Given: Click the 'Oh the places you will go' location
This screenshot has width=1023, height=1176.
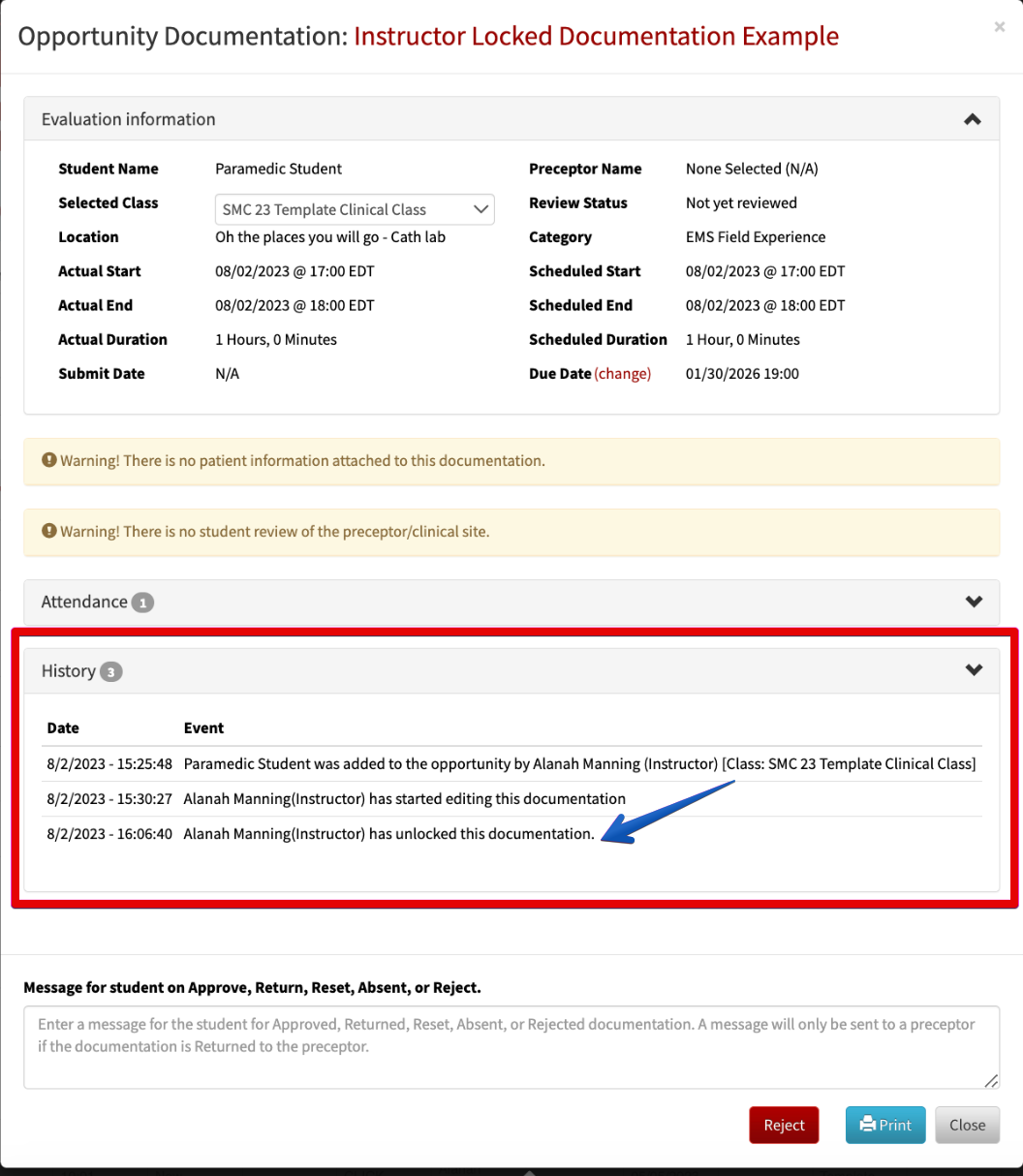Looking at the screenshot, I should coord(330,236).
